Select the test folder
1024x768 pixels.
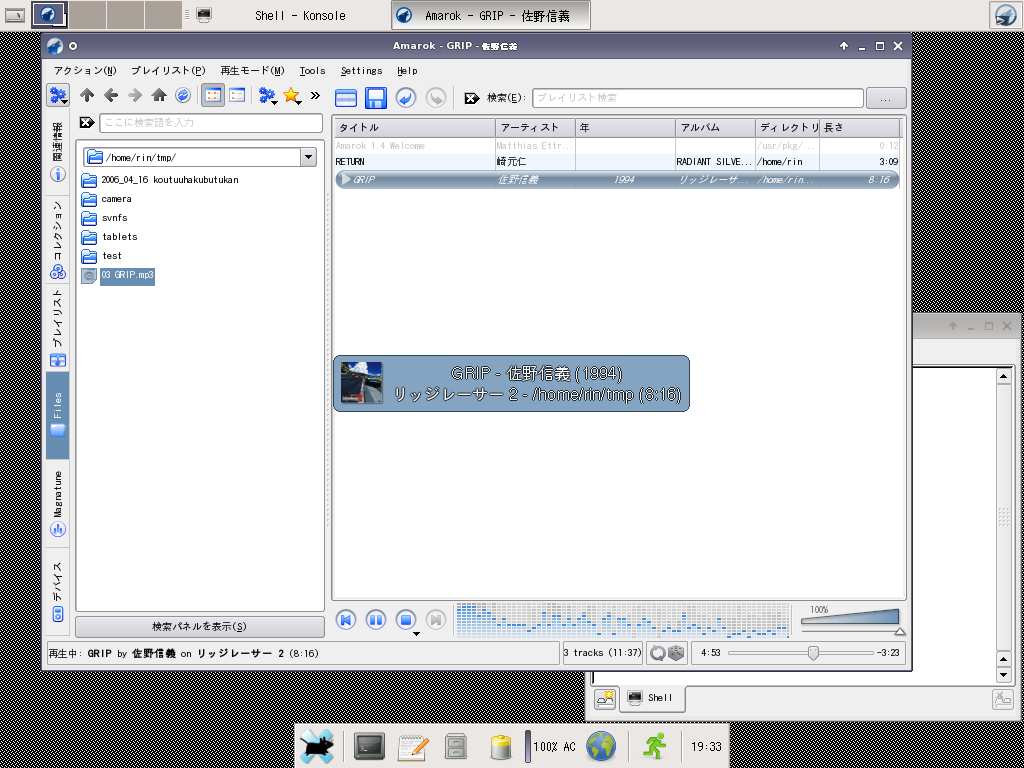pyautogui.click(x=102, y=255)
